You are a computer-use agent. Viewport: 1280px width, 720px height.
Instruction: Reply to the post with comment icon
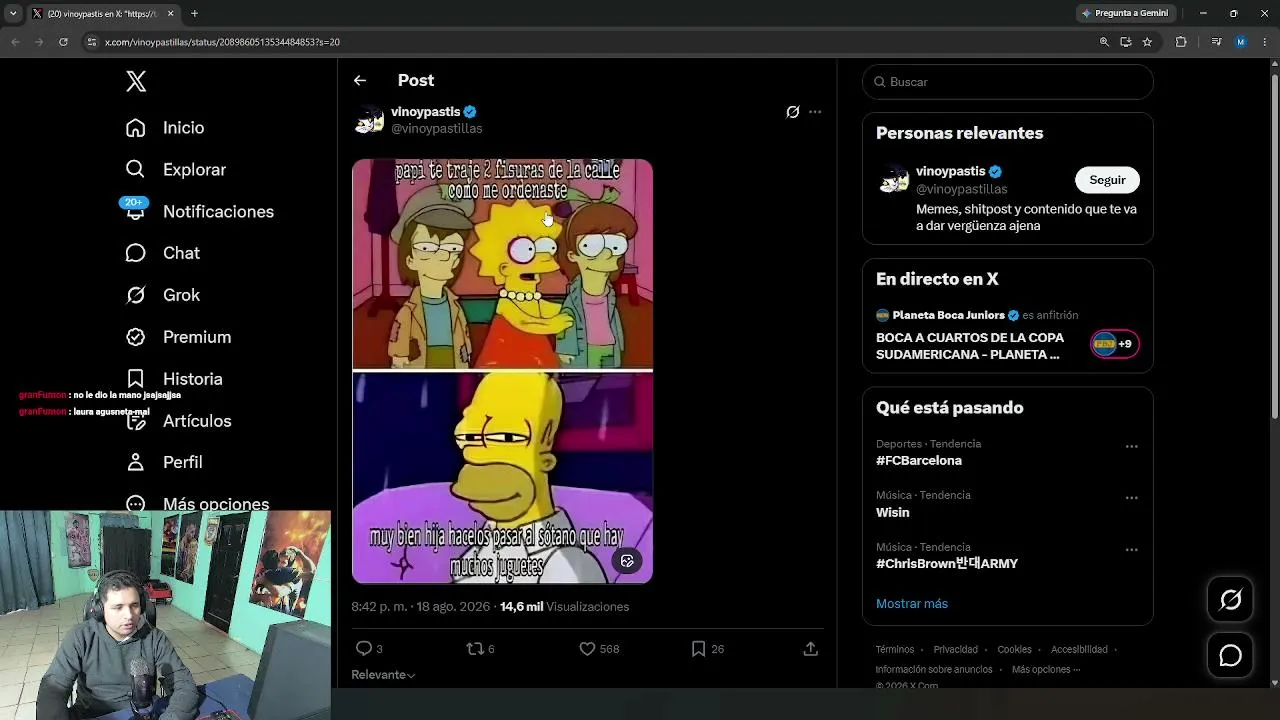(364, 649)
